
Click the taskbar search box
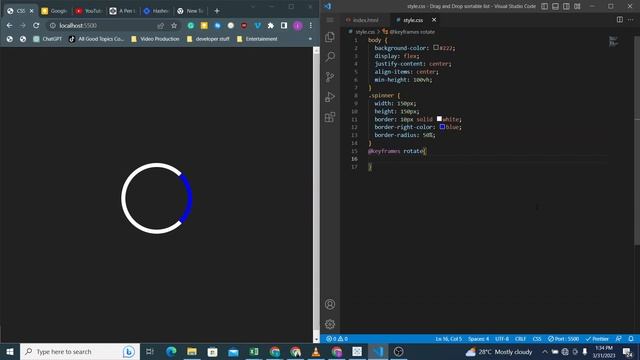[80, 351]
